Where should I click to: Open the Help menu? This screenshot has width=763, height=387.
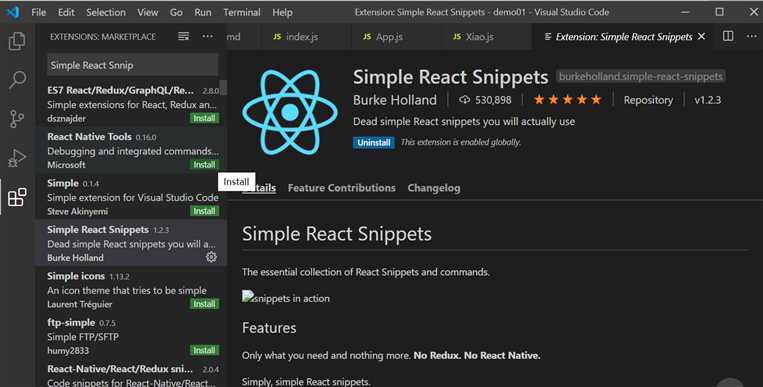tap(282, 12)
